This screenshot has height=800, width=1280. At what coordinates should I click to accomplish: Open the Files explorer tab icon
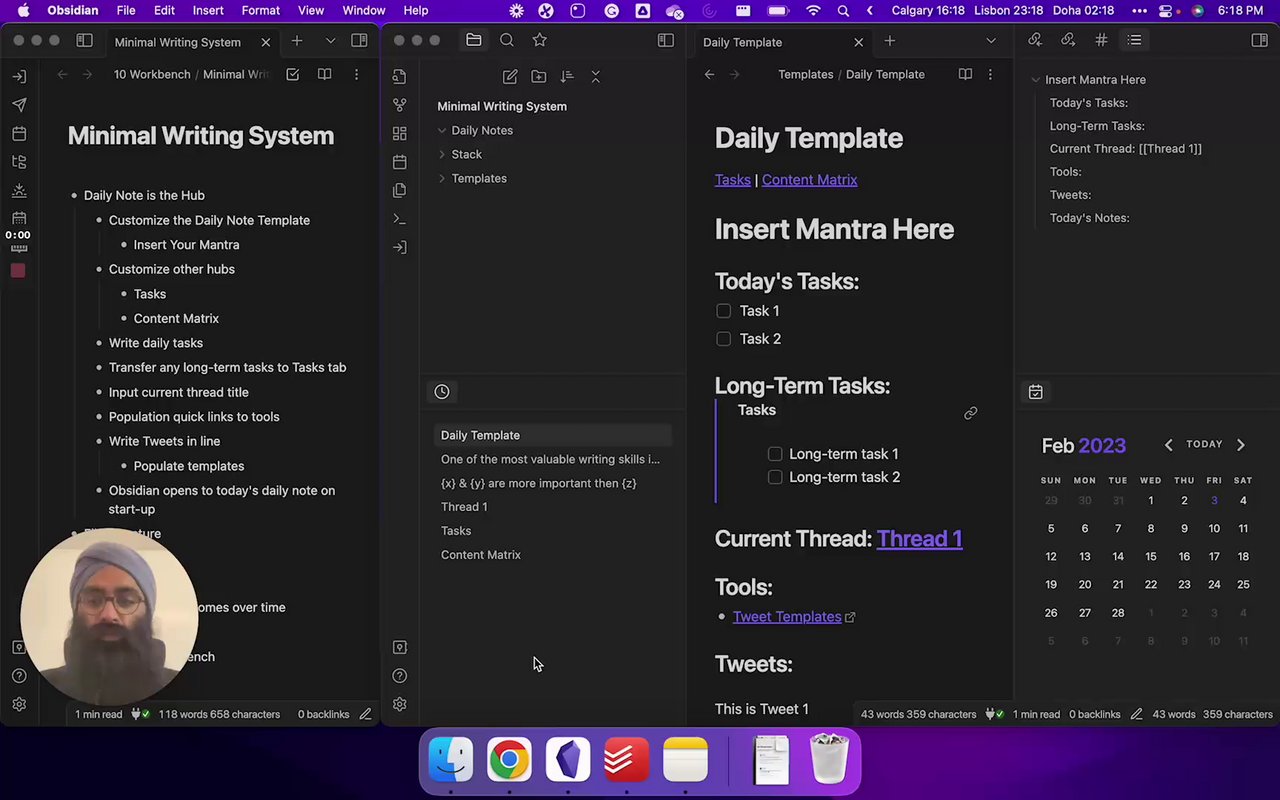(474, 40)
